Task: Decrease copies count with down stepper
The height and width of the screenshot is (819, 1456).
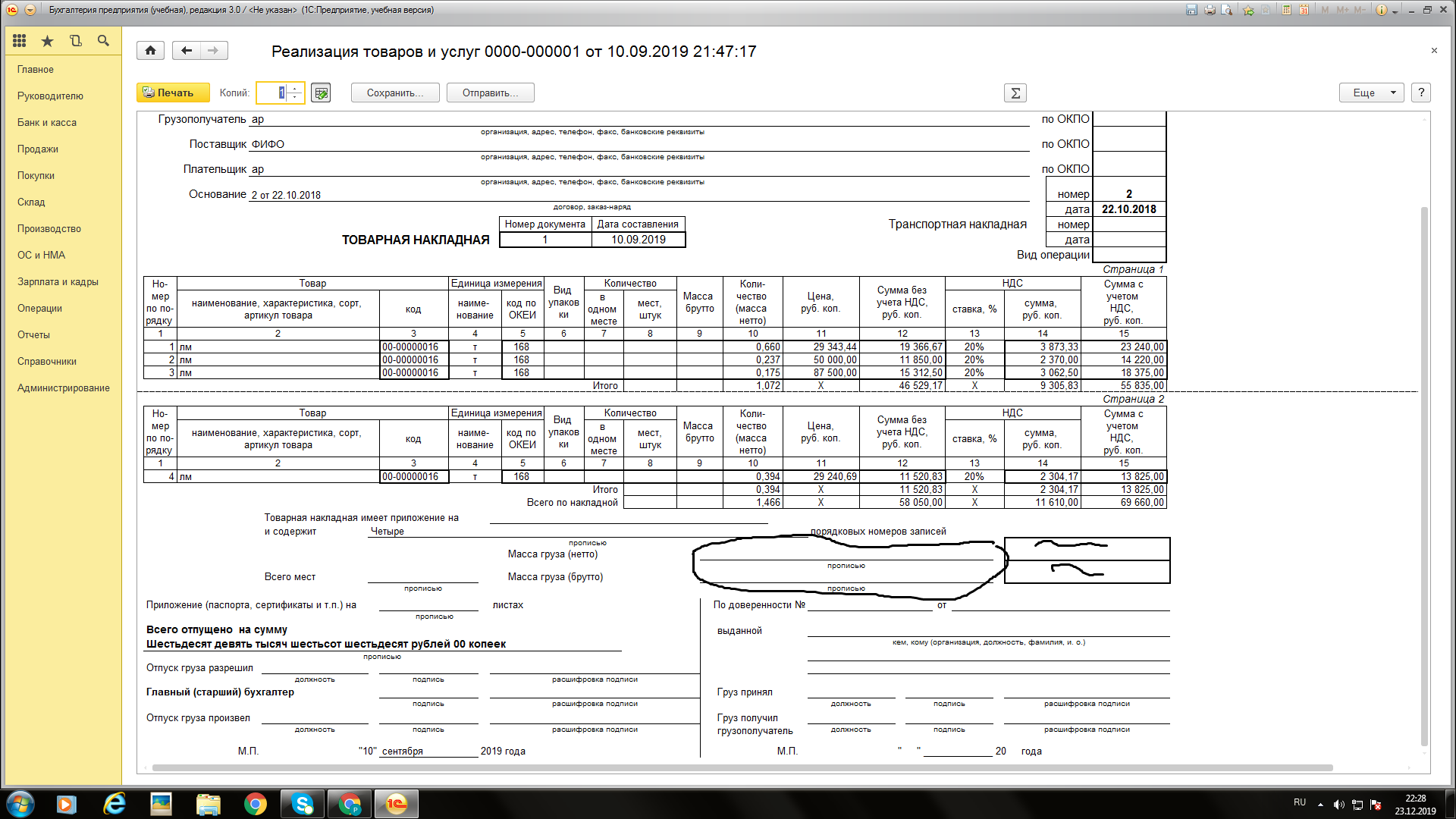Action: coord(296,97)
